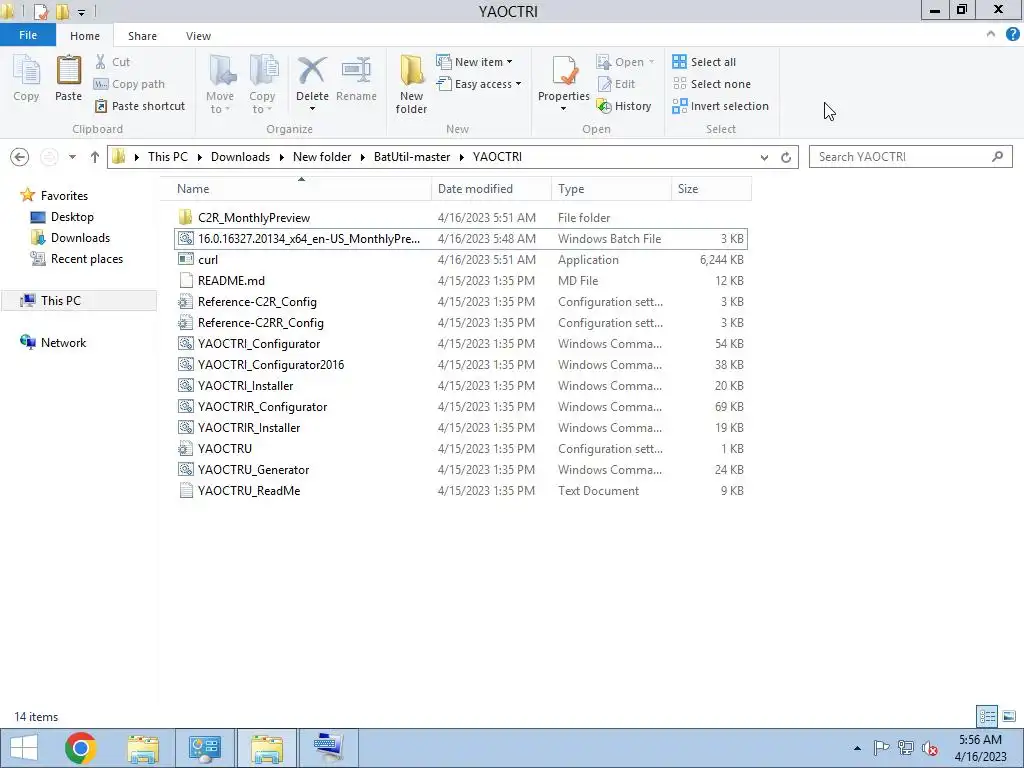Click the Delete red X icon
The width and height of the screenshot is (1024, 768).
(312, 71)
